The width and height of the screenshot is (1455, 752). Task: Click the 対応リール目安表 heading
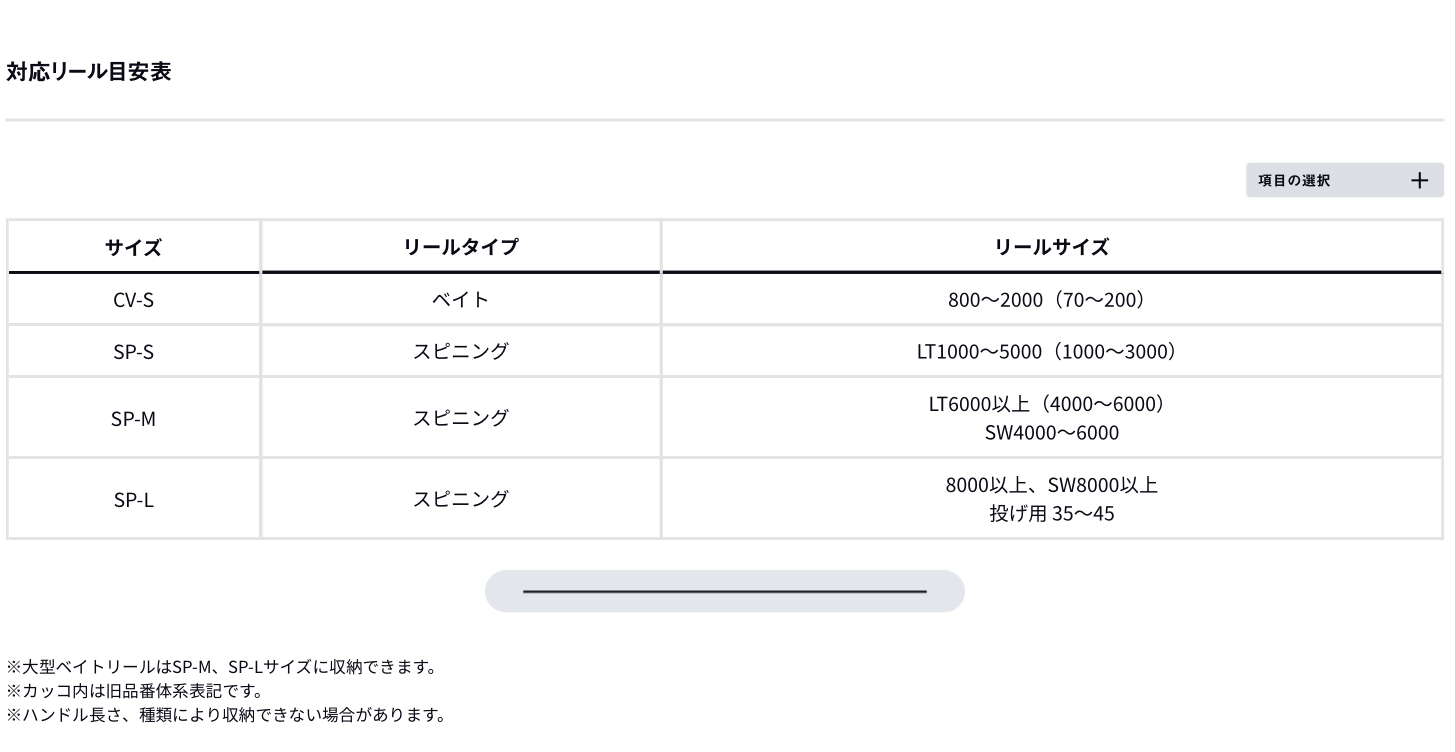[89, 72]
